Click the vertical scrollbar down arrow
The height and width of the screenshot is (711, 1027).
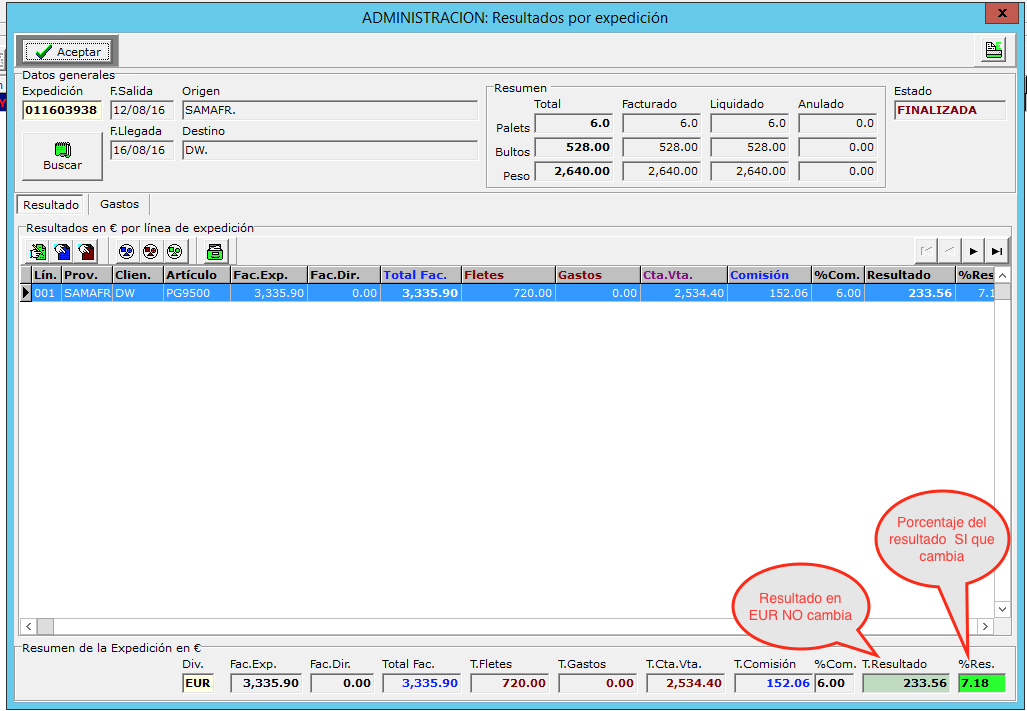point(1003,608)
